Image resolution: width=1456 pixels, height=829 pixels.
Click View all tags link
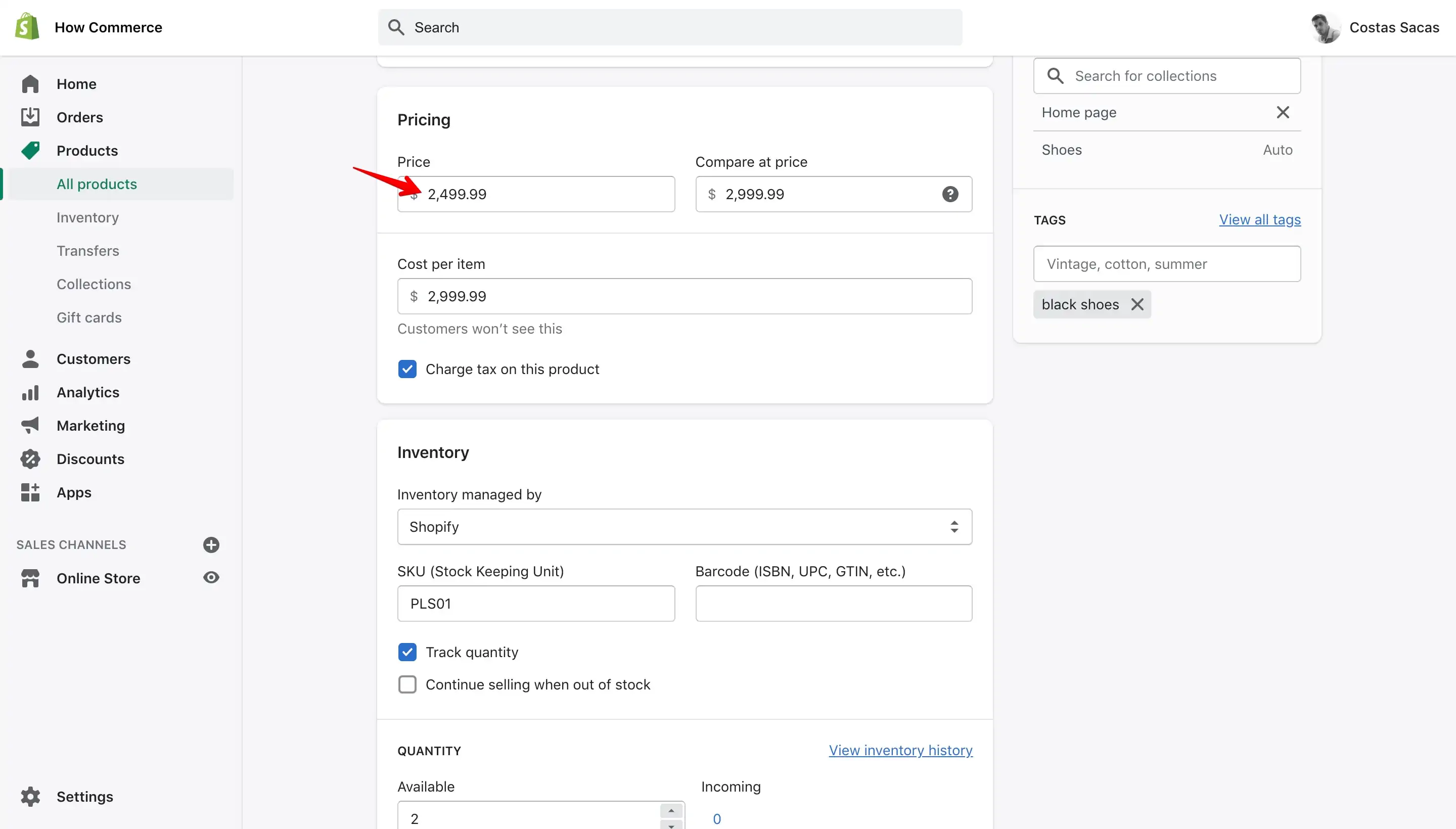1259,220
